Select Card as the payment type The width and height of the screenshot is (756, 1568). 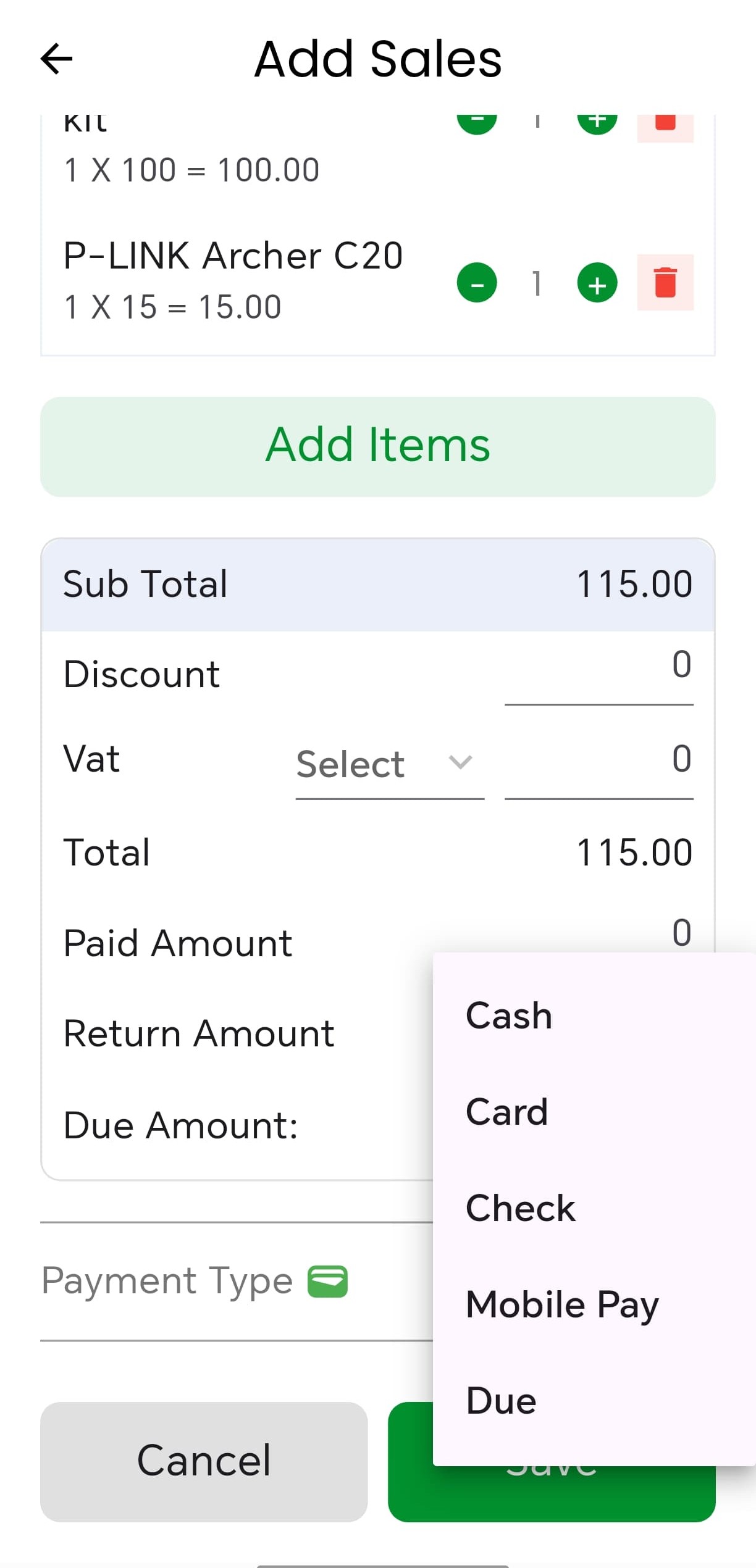506,1112
